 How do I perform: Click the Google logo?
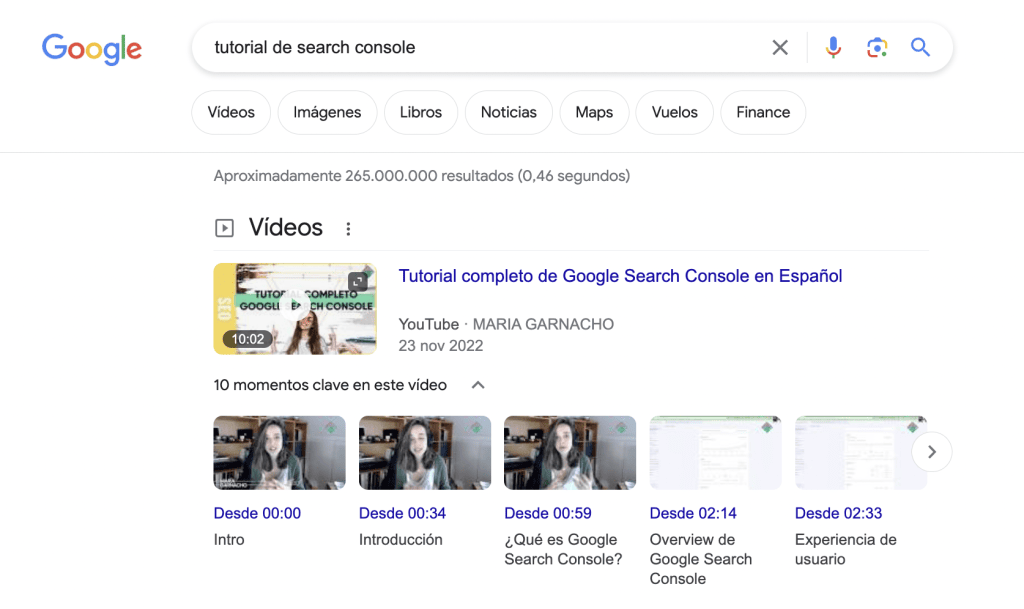coord(91,48)
